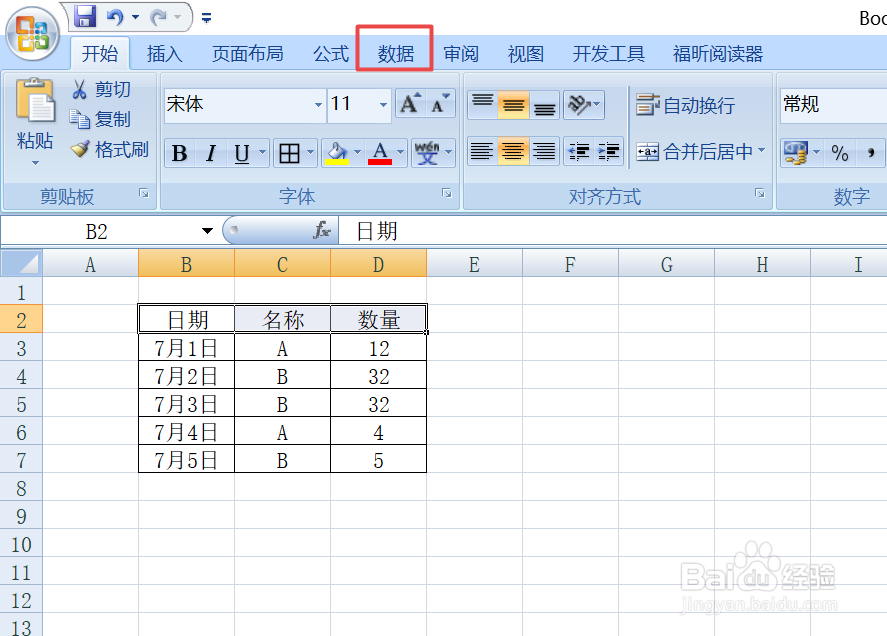Click the 粘贴 (Paste) button

coord(34,125)
